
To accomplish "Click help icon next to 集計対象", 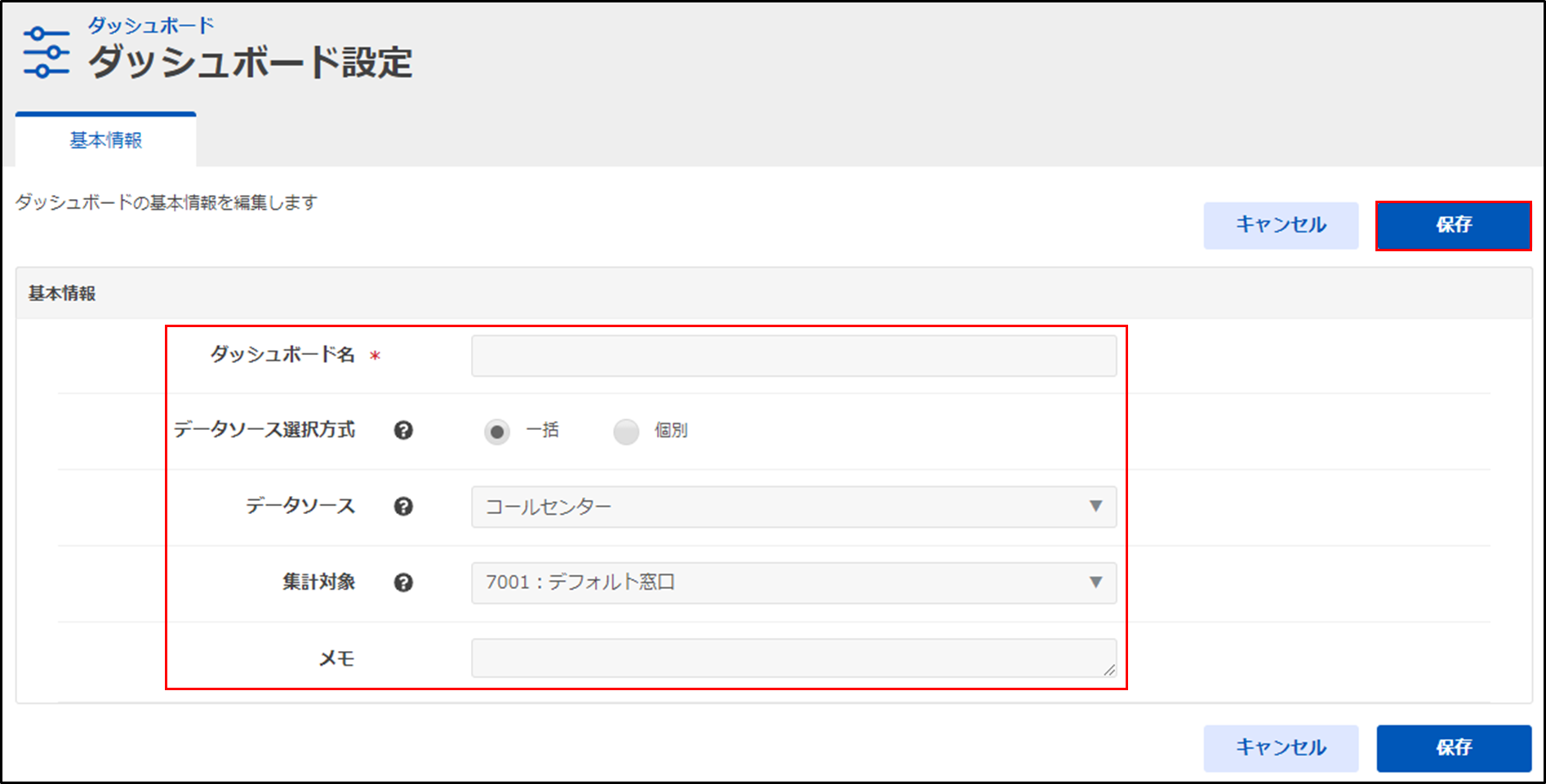I will [x=403, y=582].
